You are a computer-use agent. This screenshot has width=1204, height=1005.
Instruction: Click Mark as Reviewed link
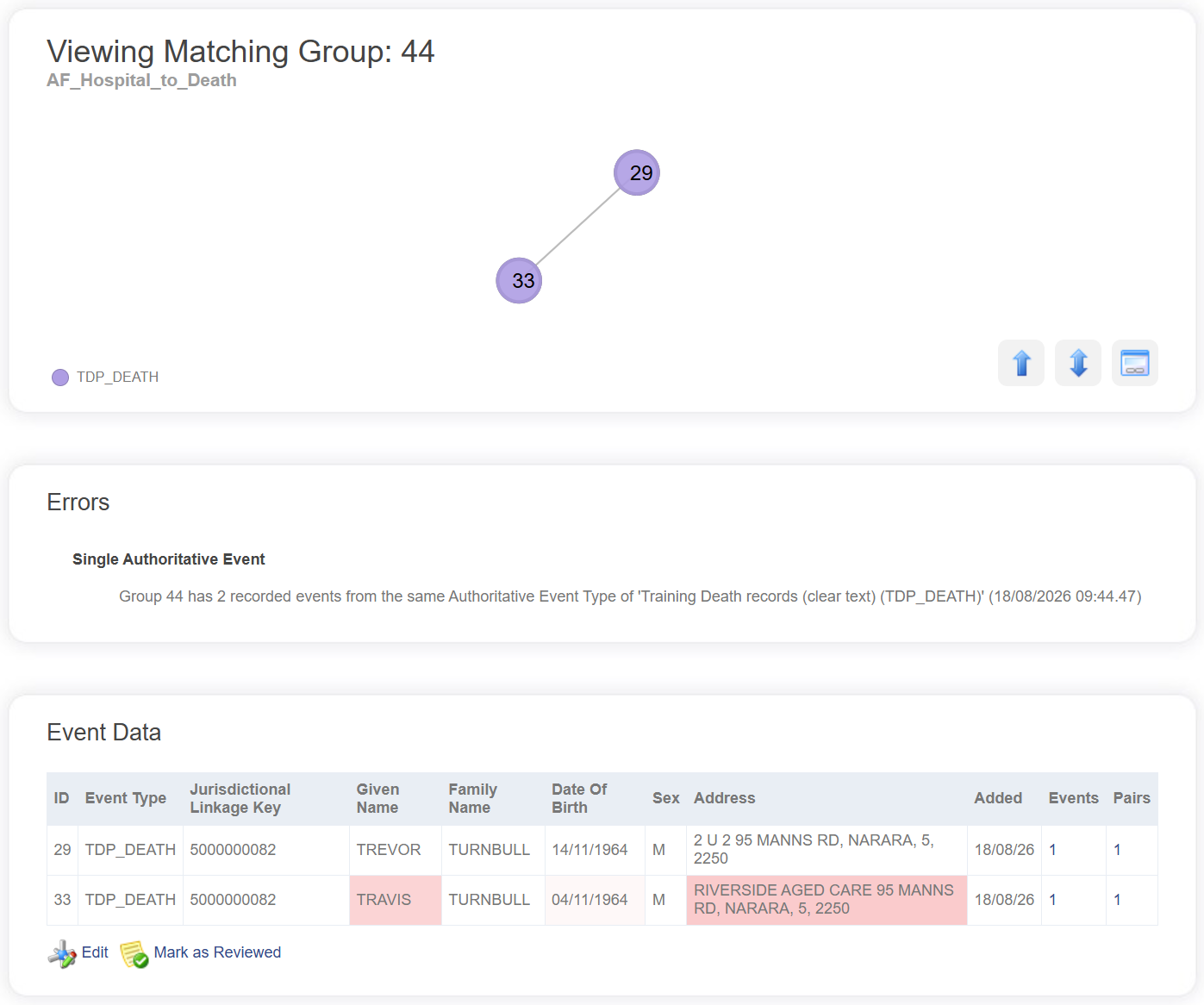217,952
